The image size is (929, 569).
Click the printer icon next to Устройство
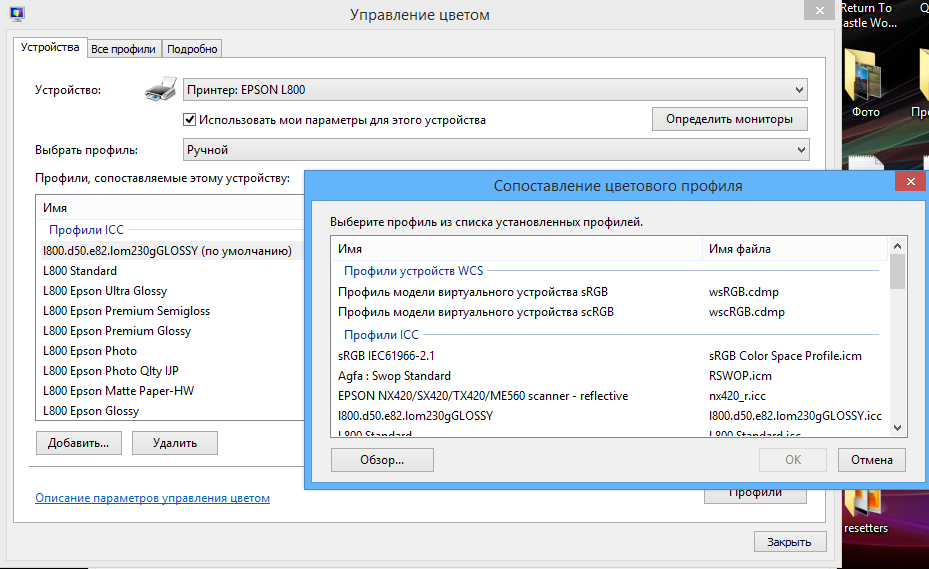tap(161, 89)
